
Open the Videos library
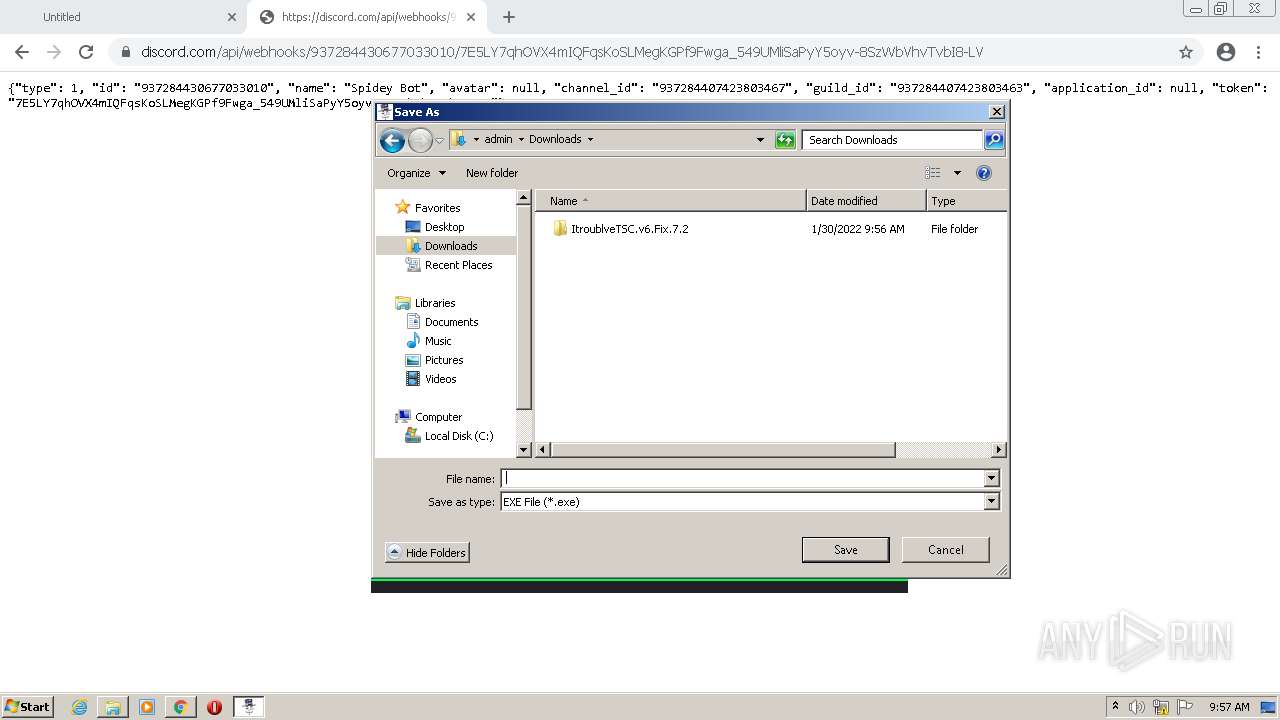click(440, 379)
